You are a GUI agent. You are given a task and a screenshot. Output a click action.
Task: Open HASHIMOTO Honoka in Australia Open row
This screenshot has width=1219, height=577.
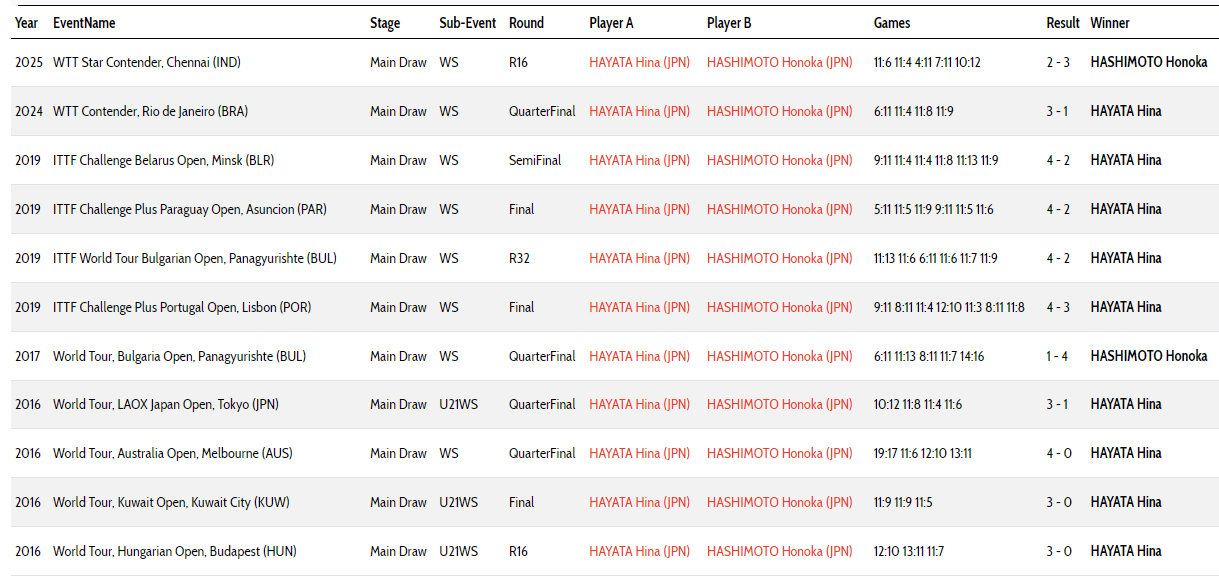780,453
